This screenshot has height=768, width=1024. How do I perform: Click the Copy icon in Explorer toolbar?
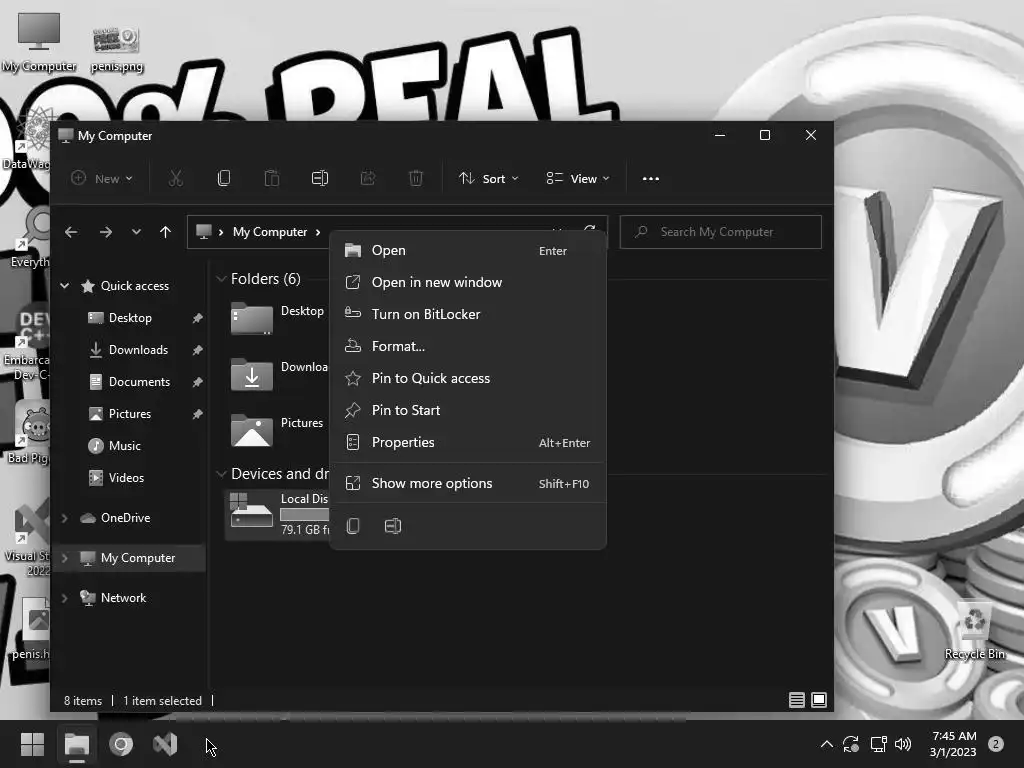(223, 178)
